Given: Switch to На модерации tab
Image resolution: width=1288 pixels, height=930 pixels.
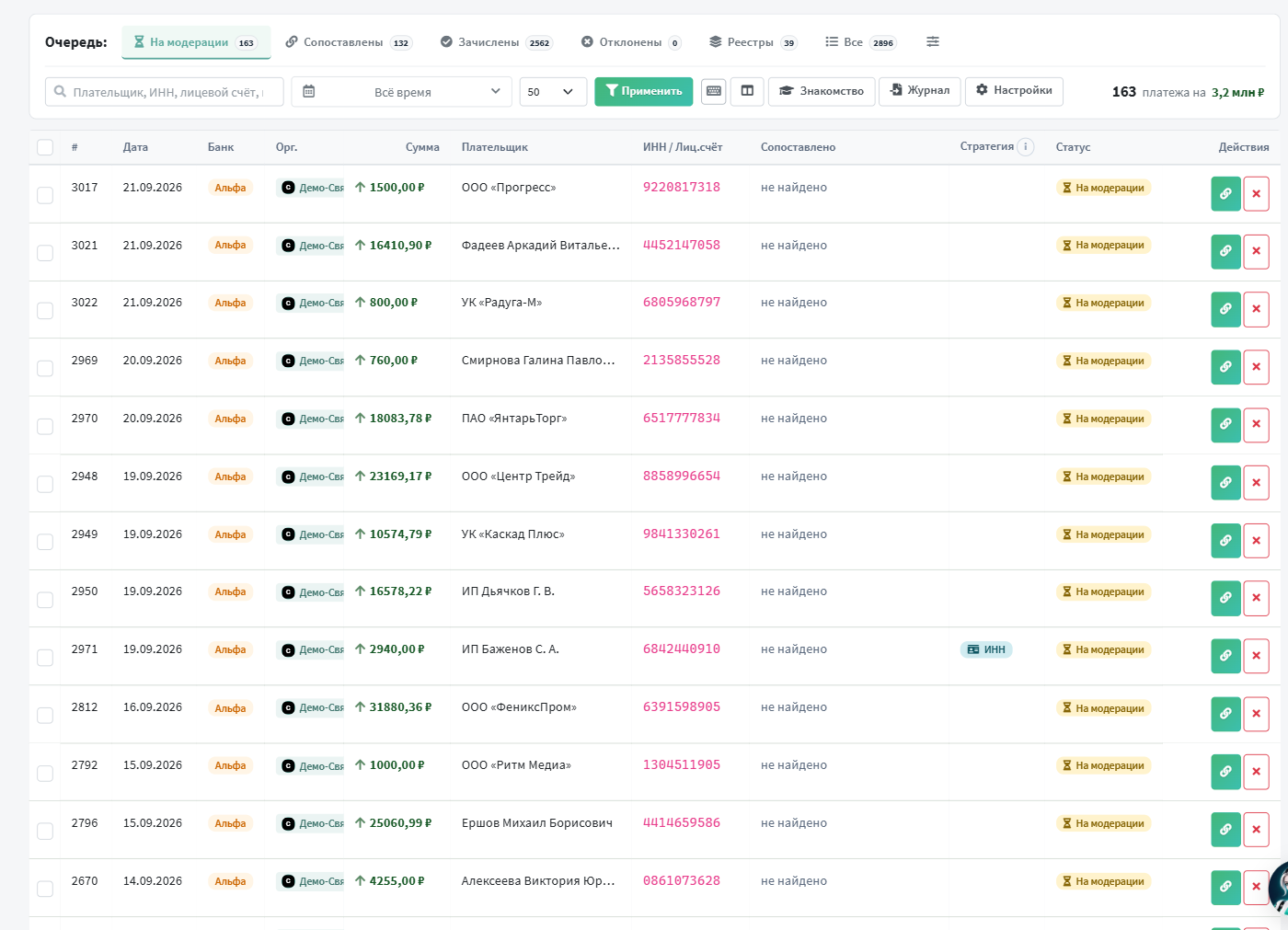Looking at the screenshot, I should tap(196, 42).
